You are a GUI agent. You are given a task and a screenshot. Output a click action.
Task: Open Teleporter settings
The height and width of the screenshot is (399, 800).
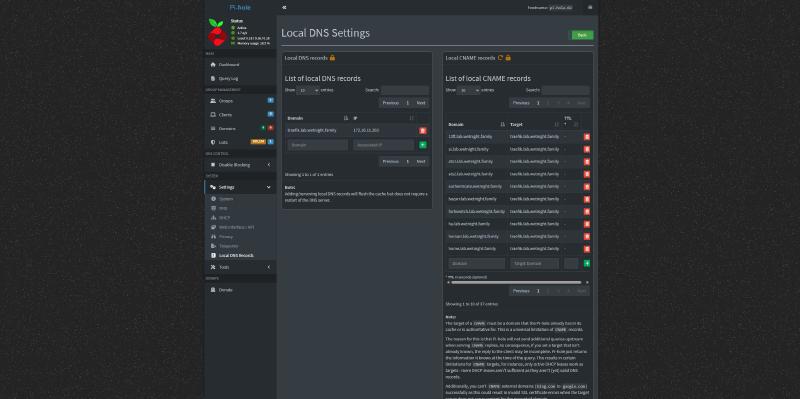pos(240,246)
